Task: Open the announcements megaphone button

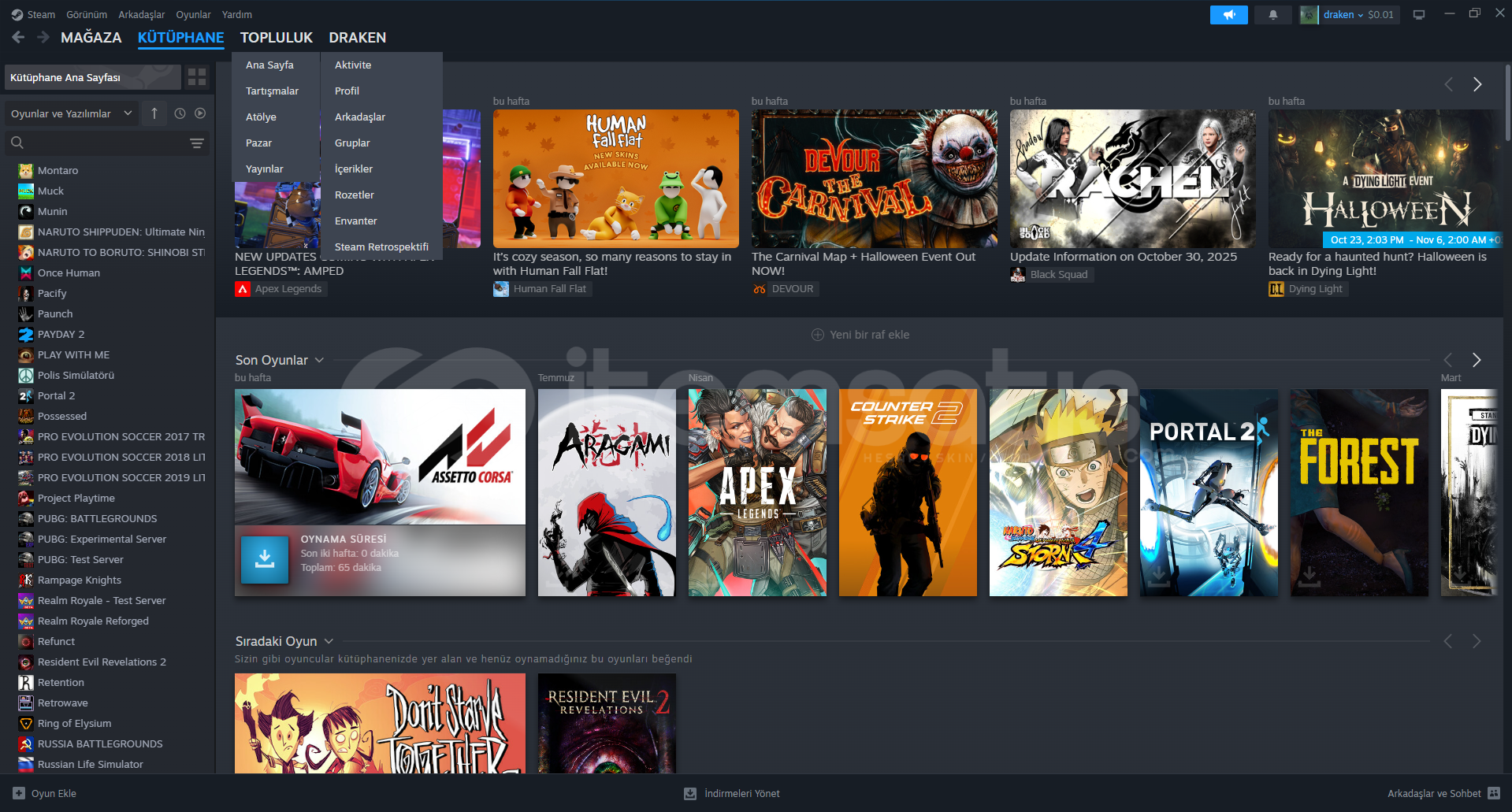Action: [x=1228, y=15]
